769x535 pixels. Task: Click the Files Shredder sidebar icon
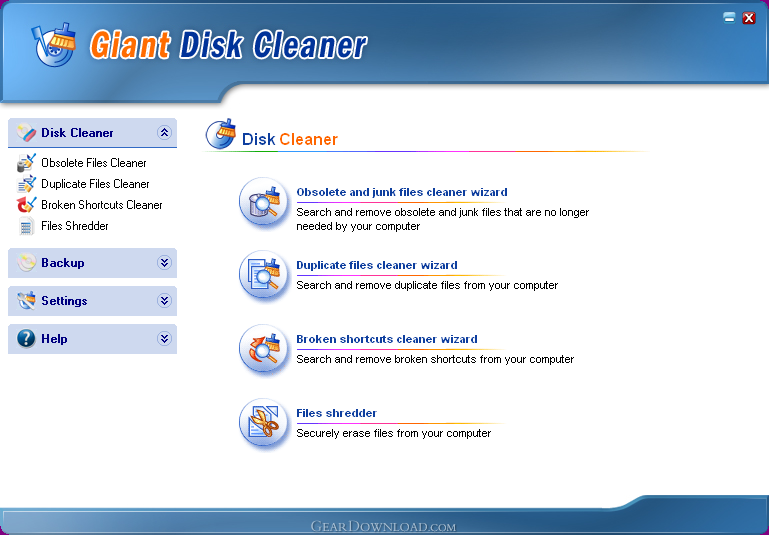coord(26,226)
